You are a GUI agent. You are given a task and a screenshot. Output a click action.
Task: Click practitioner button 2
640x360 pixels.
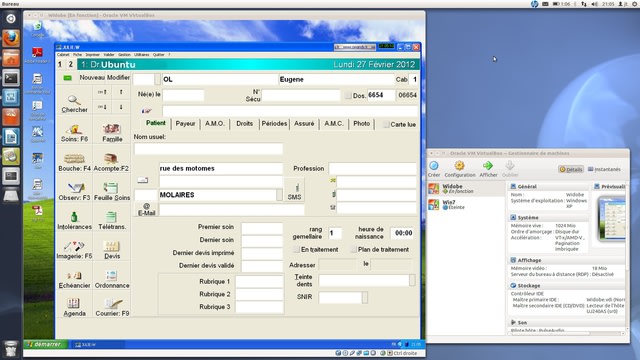click(x=71, y=64)
